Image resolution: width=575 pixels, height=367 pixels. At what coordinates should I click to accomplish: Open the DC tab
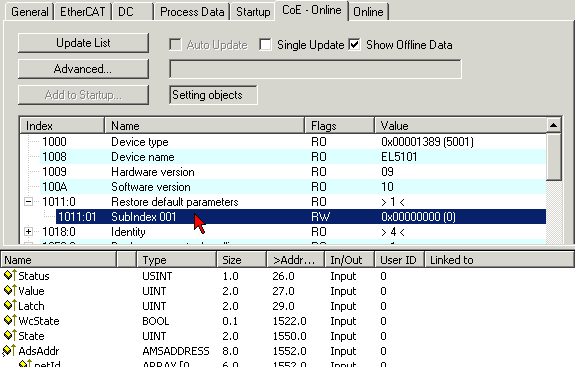pyautogui.click(x=133, y=12)
